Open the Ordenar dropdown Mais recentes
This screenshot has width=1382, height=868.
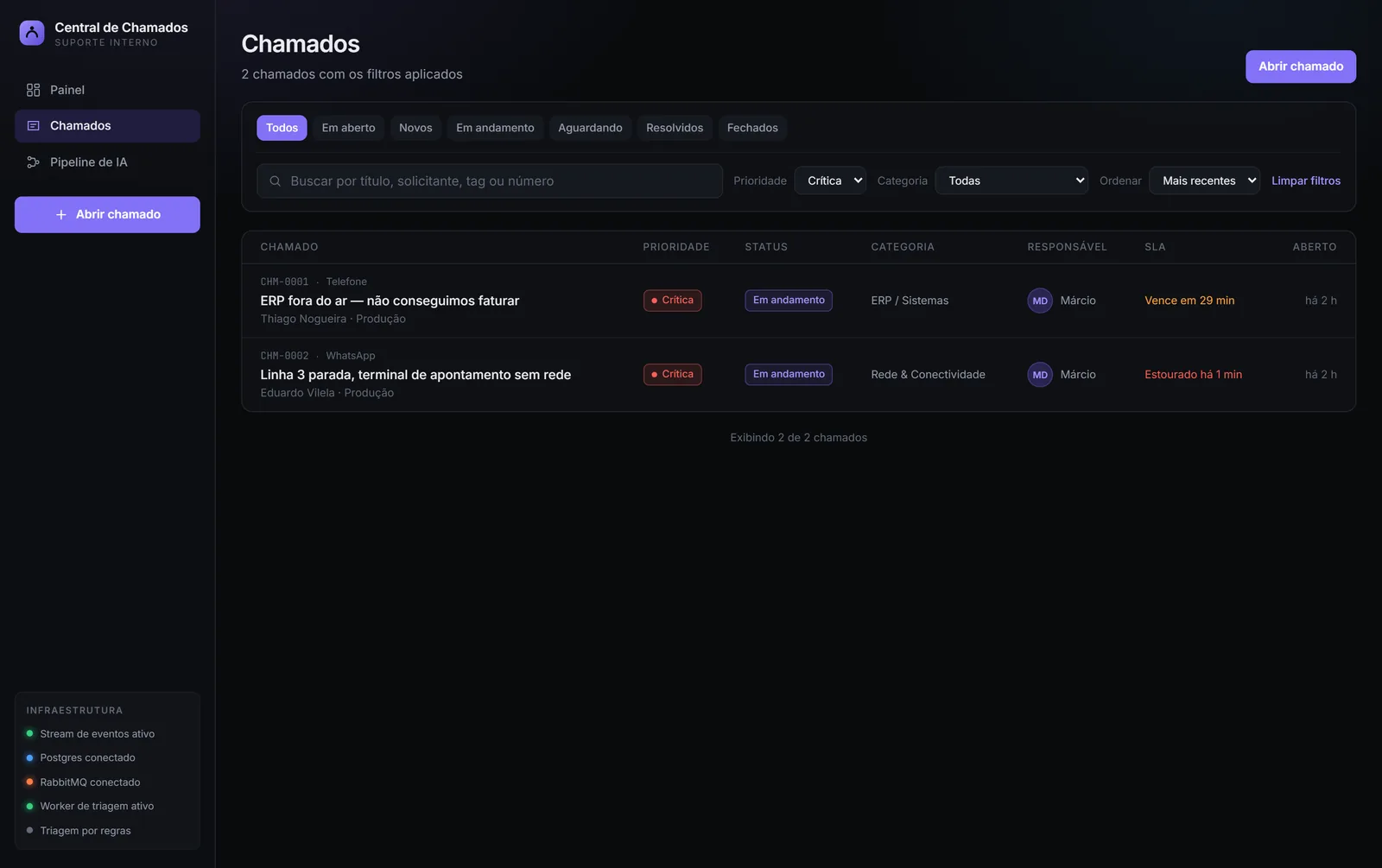tap(1204, 181)
